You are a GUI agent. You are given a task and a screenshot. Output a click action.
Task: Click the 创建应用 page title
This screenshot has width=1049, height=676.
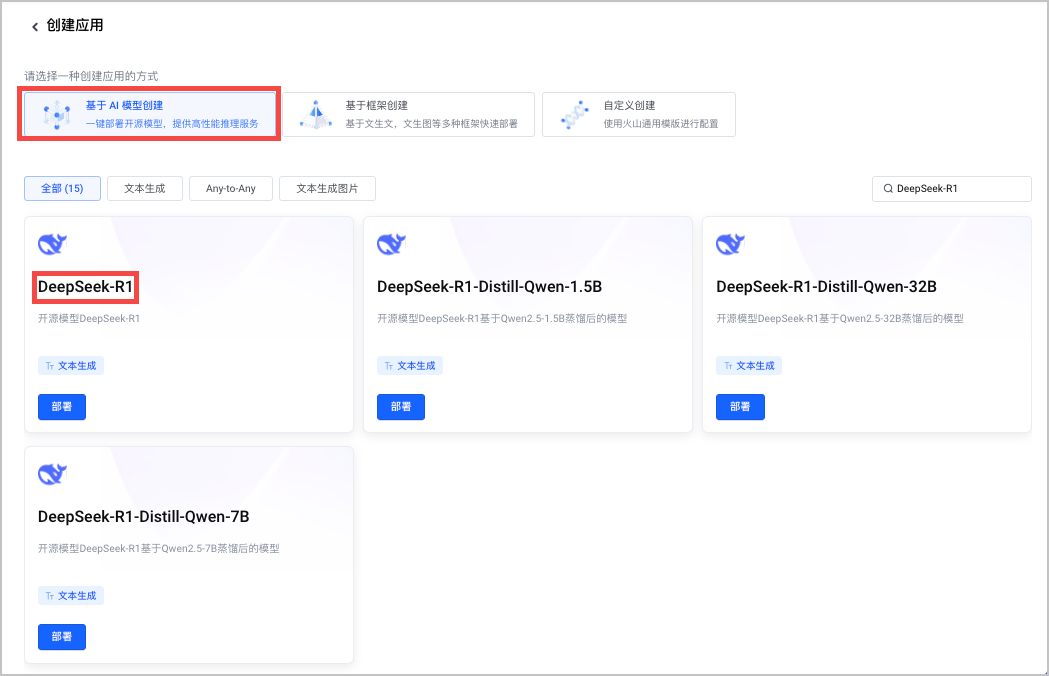(75, 25)
